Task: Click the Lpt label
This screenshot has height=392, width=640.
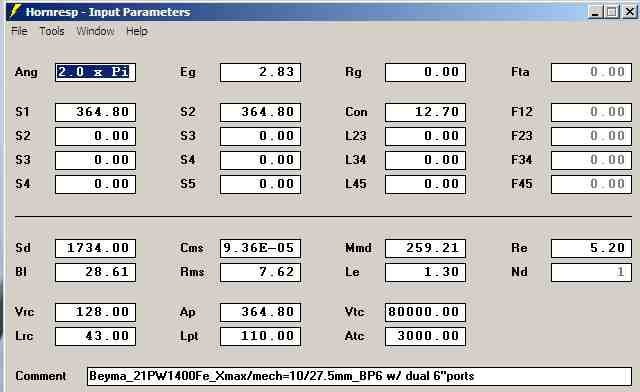Action: point(189,336)
